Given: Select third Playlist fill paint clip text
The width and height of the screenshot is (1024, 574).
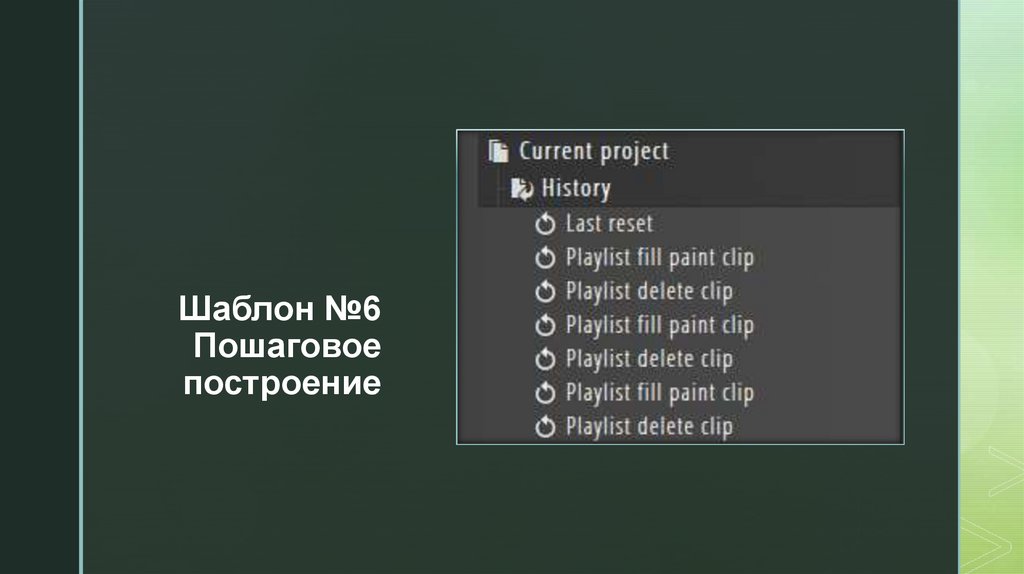Looking at the screenshot, I should click(659, 394).
